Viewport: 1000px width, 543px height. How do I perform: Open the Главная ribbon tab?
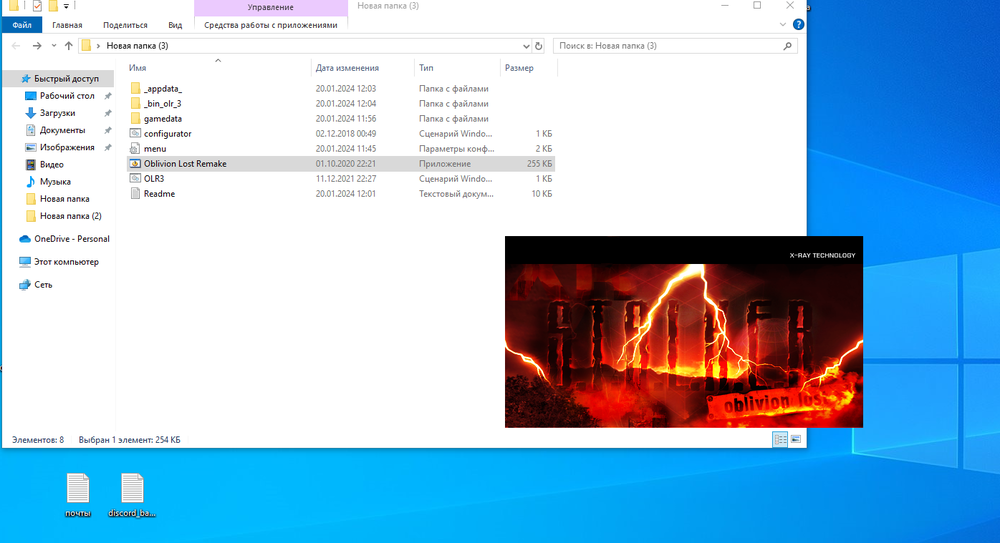(67, 25)
